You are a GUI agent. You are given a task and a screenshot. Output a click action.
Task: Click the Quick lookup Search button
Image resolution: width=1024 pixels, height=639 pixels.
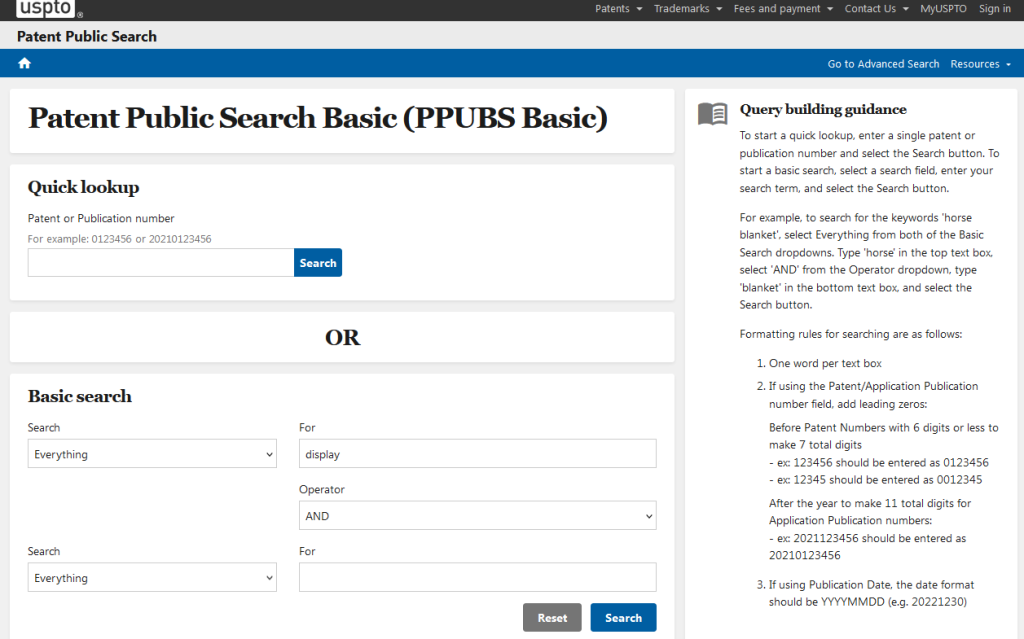coord(318,263)
